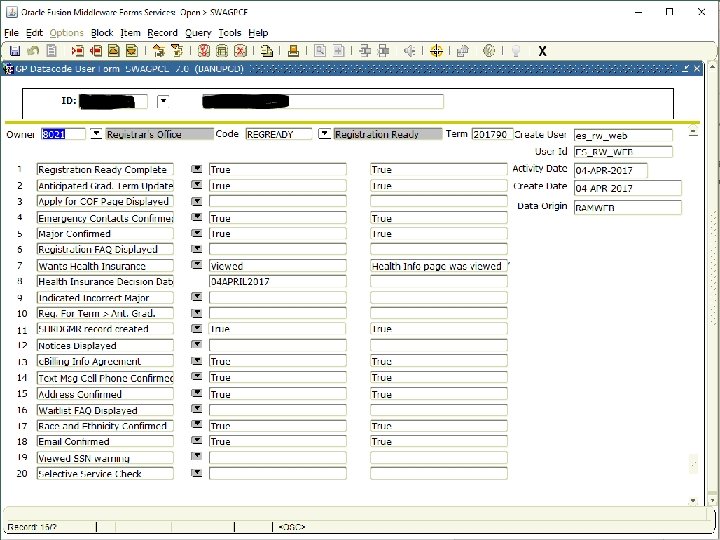Open dropdown for Registration Ready Complete row

[x=197, y=169]
